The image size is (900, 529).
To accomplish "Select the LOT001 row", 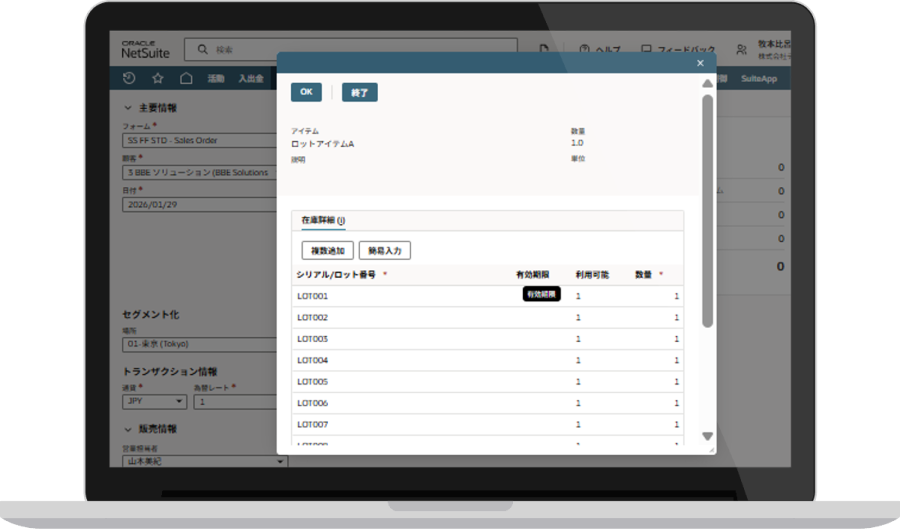I will click(487, 296).
